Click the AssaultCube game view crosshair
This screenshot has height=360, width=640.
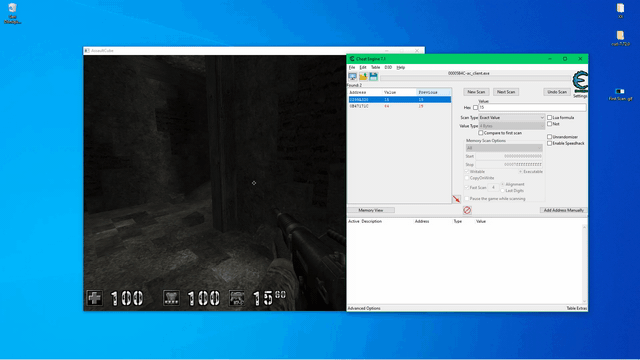point(254,183)
